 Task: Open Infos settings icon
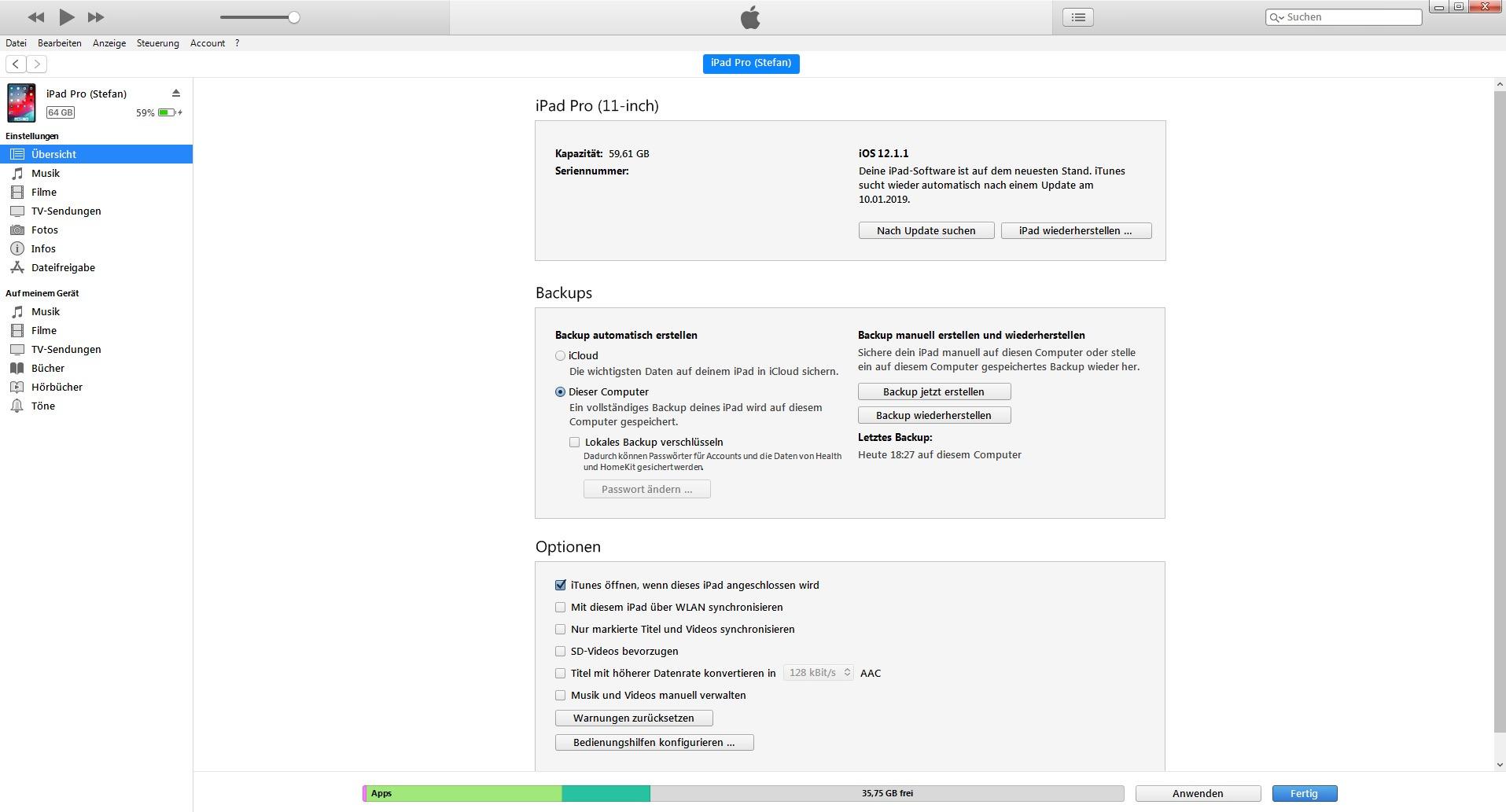[x=17, y=248]
